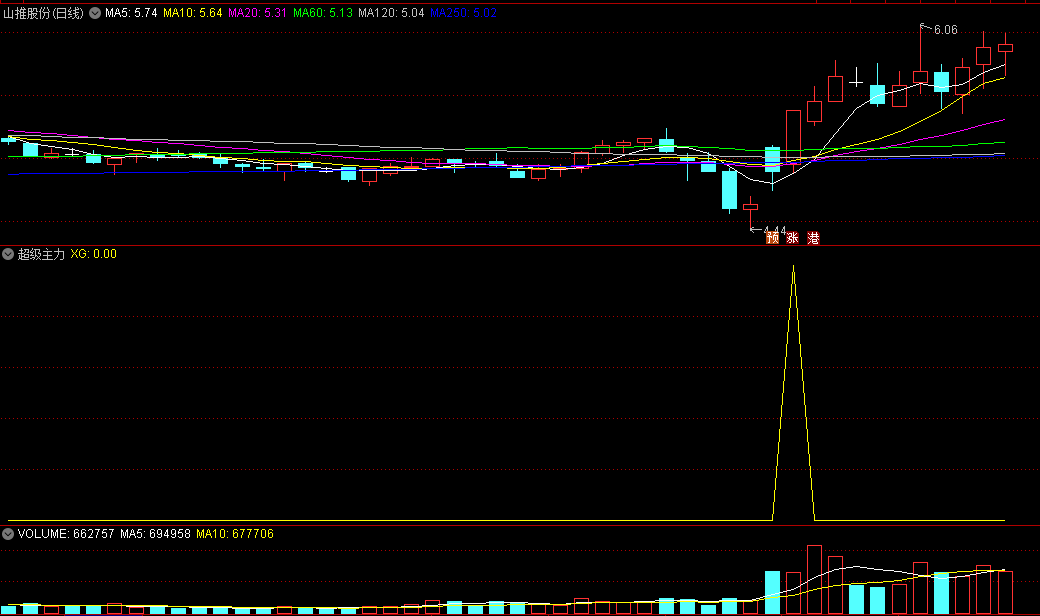
Task: Open the VOLUME indicator dropdown chevron
Action: point(8,534)
